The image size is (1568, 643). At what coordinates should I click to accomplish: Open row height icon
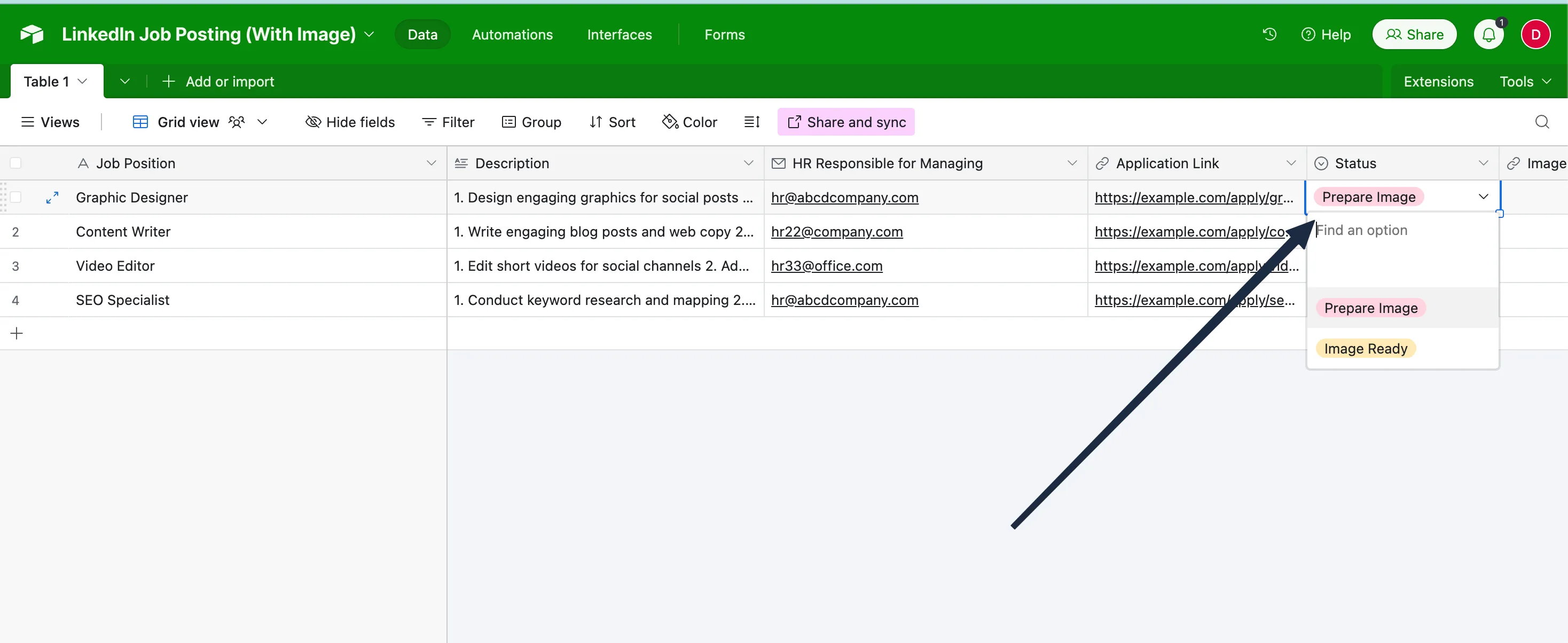pyautogui.click(x=752, y=122)
